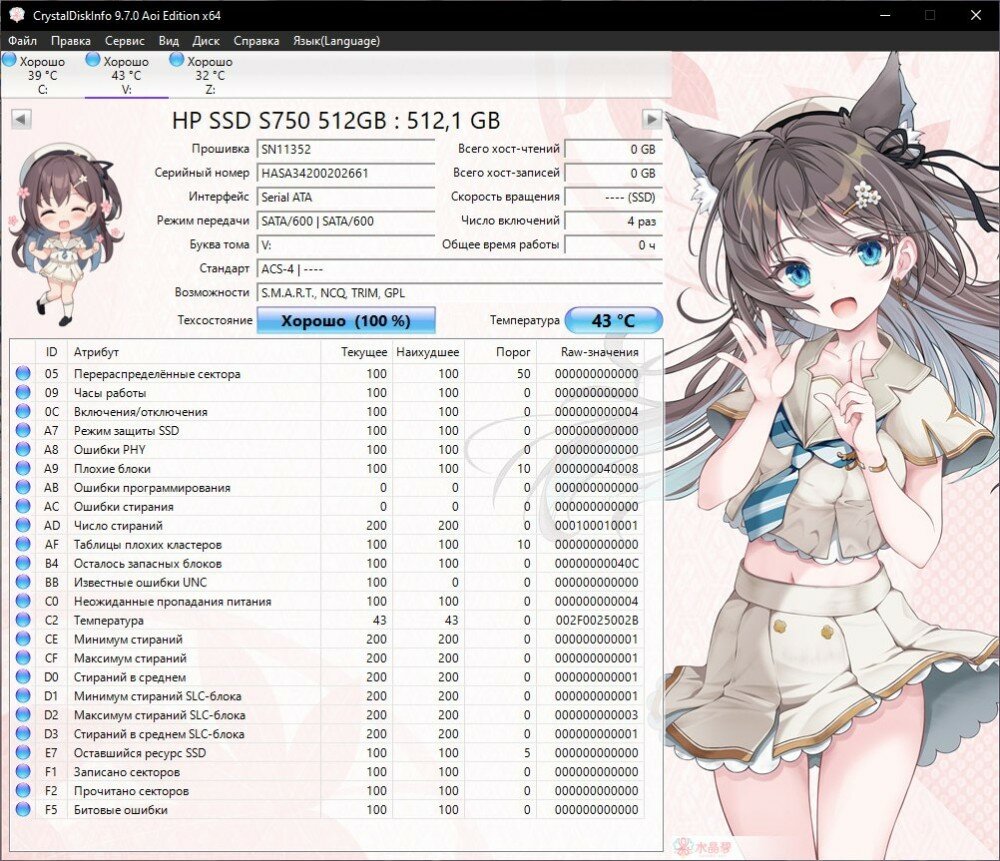
Task: Click status icon for attribute 05
Action: click(x=23, y=373)
